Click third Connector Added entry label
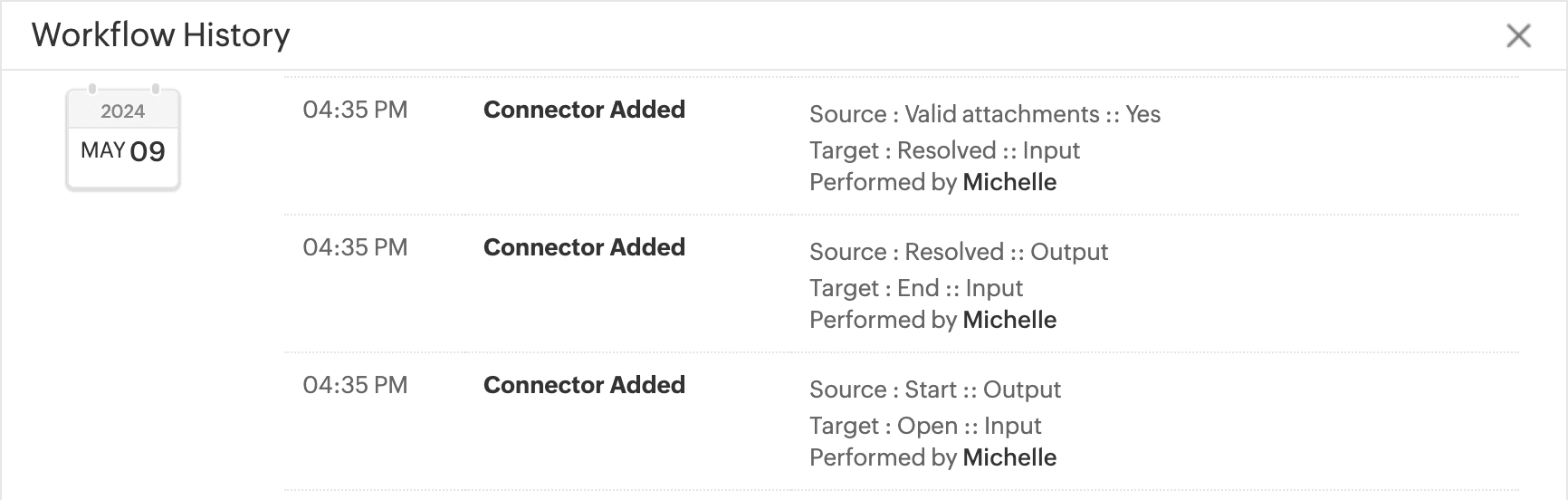The height and width of the screenshot is (500, 1568). pos(584,385)
